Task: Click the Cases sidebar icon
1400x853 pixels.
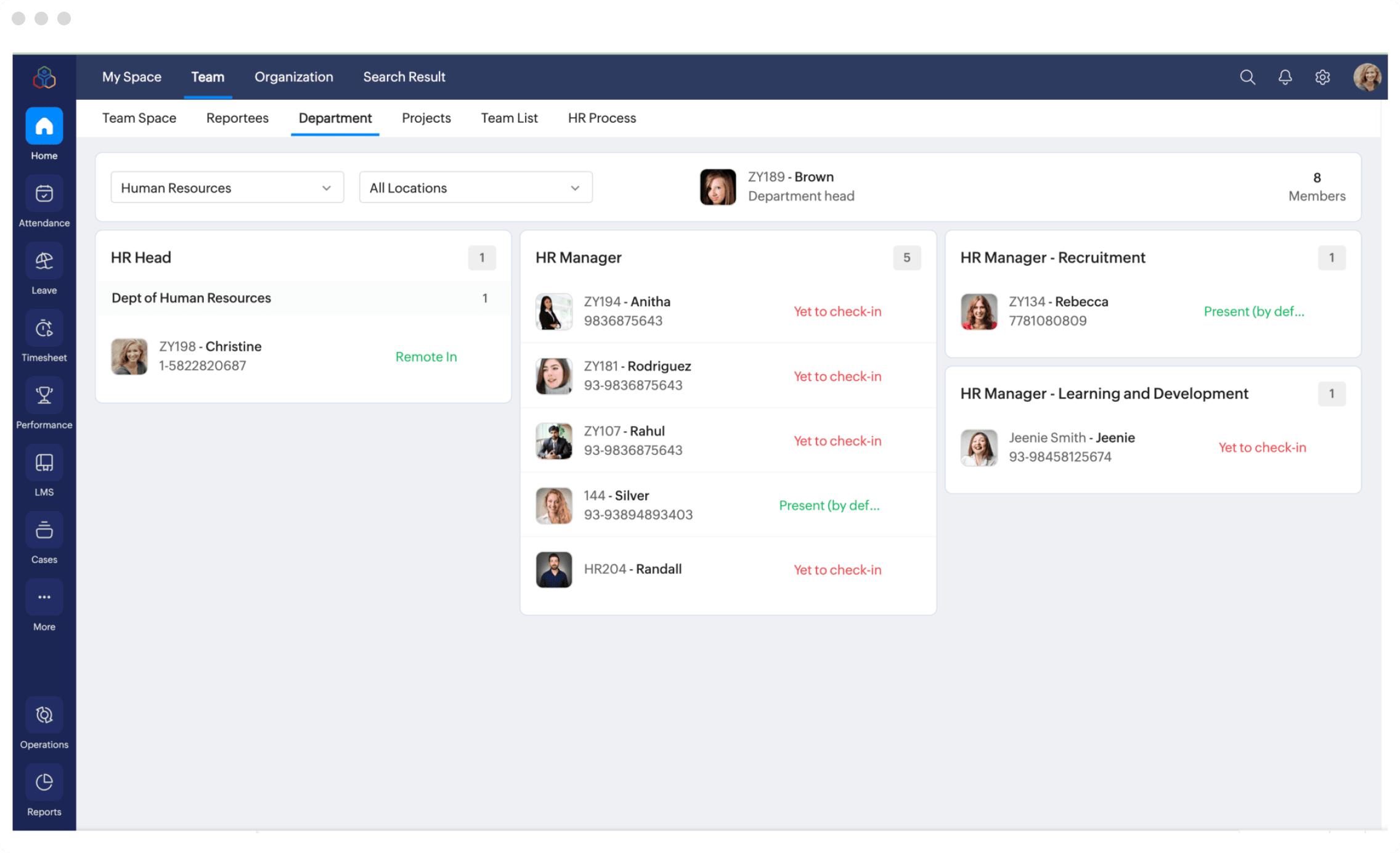Action: point(44,530)
